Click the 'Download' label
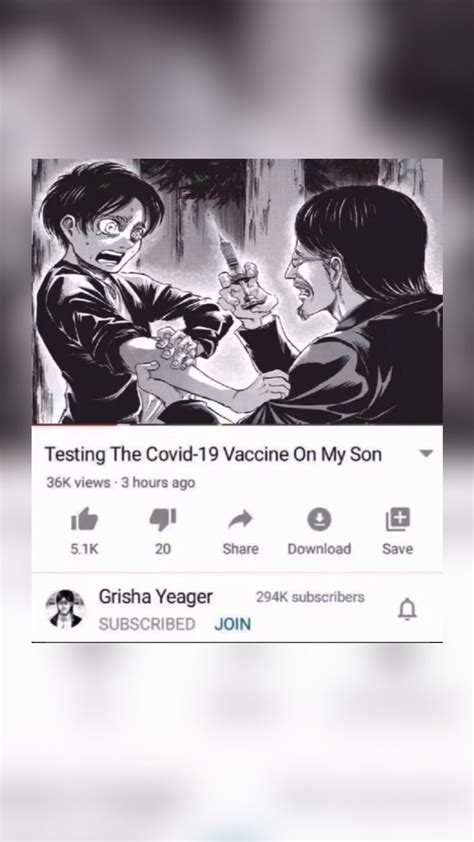This screenshot has height=842, width=474. [319, 549]
